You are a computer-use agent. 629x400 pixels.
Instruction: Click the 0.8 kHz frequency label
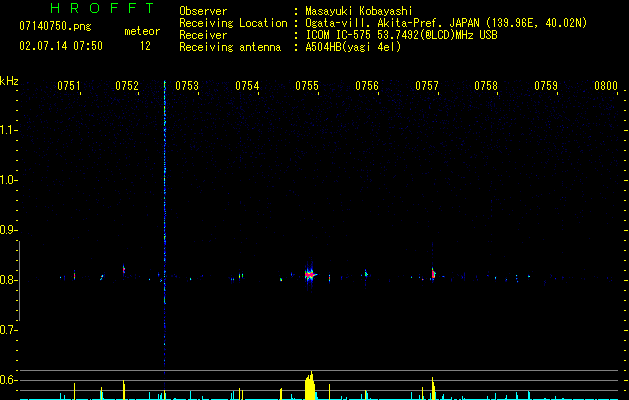(x=8, y=280)
